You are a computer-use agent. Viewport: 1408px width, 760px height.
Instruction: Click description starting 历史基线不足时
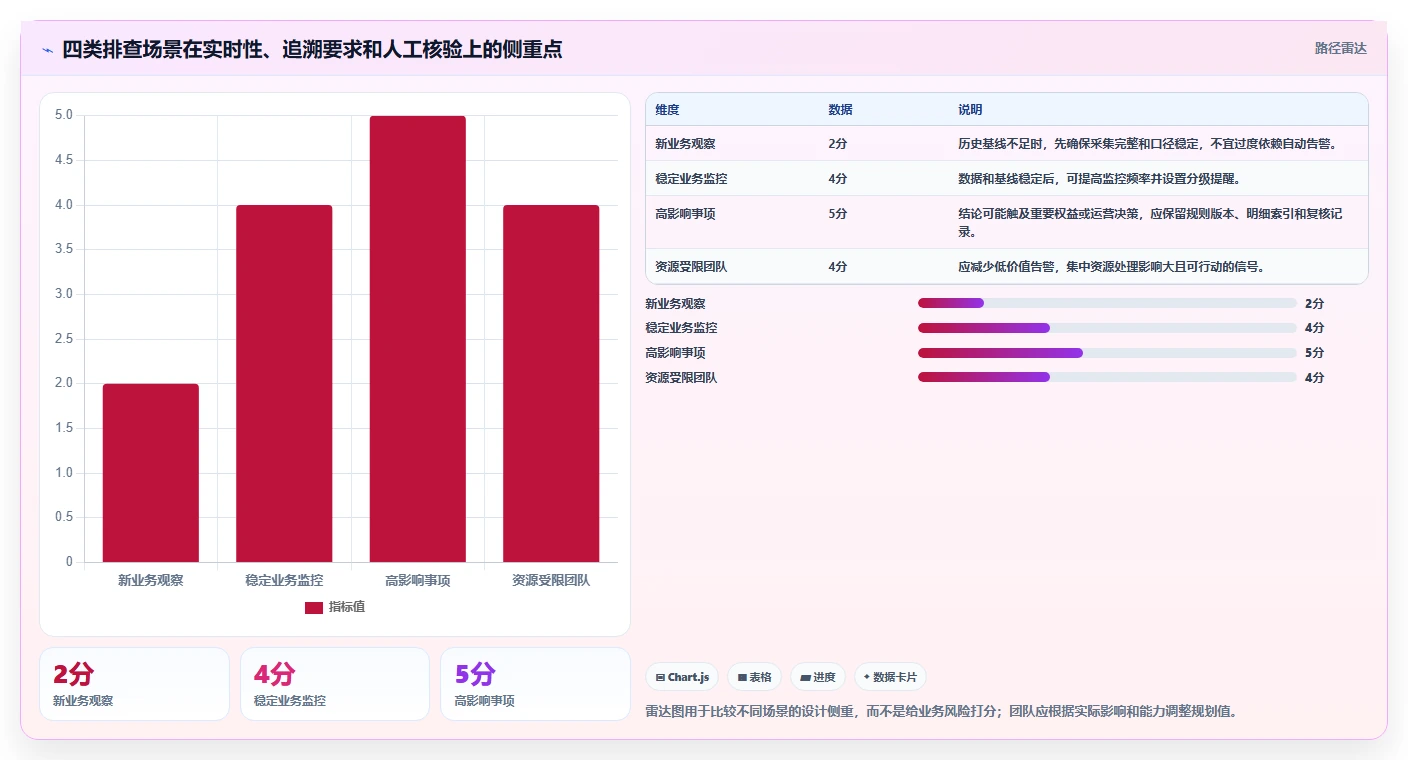(1148, 144)
